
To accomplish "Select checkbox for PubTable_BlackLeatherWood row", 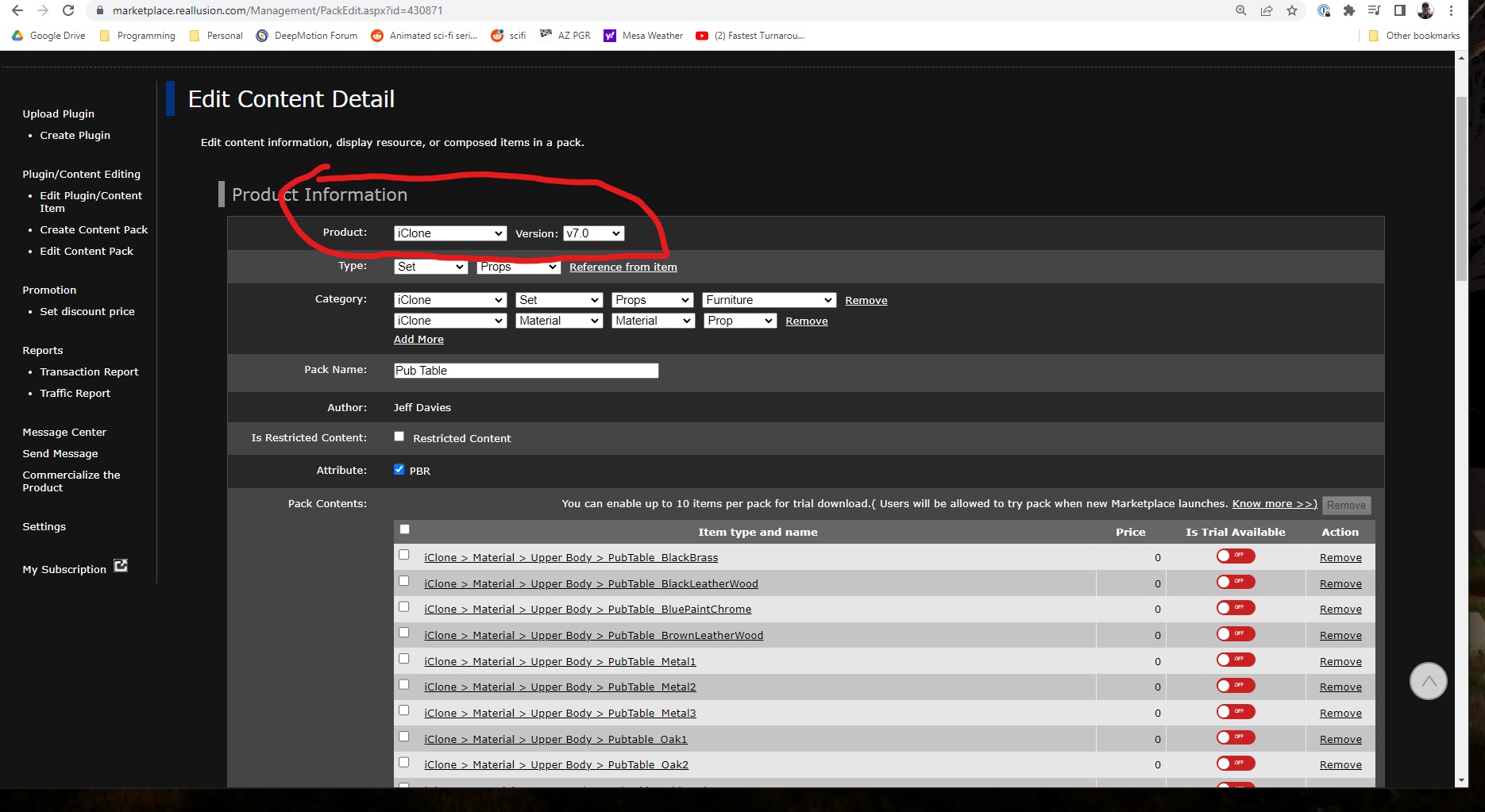I will 404,581.
